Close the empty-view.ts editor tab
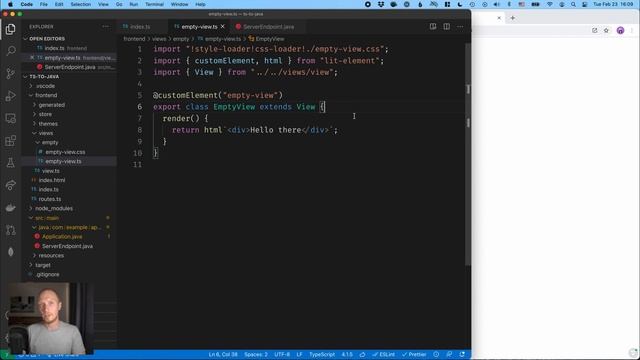This screenshot has width=640, height=360. coord(222,27)
